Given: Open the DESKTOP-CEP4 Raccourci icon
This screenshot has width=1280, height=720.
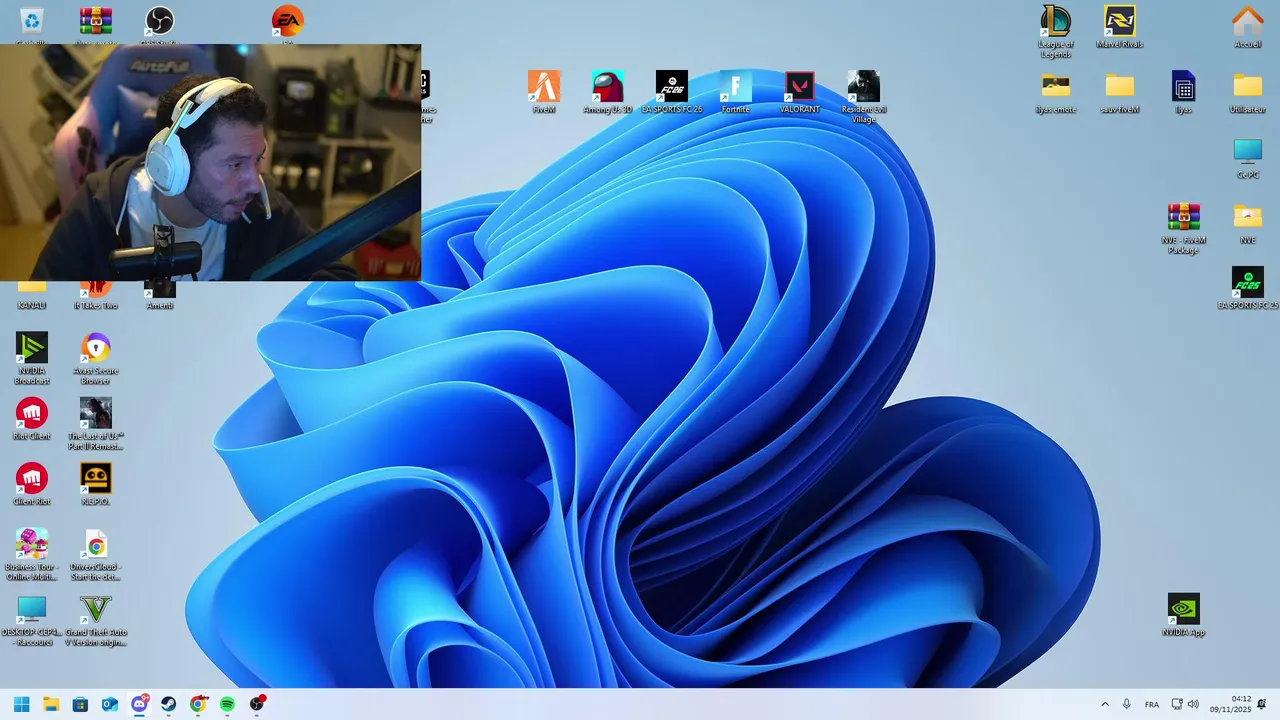Looking at the screenshot, I should pyautogui.click(x=32, y=620).
